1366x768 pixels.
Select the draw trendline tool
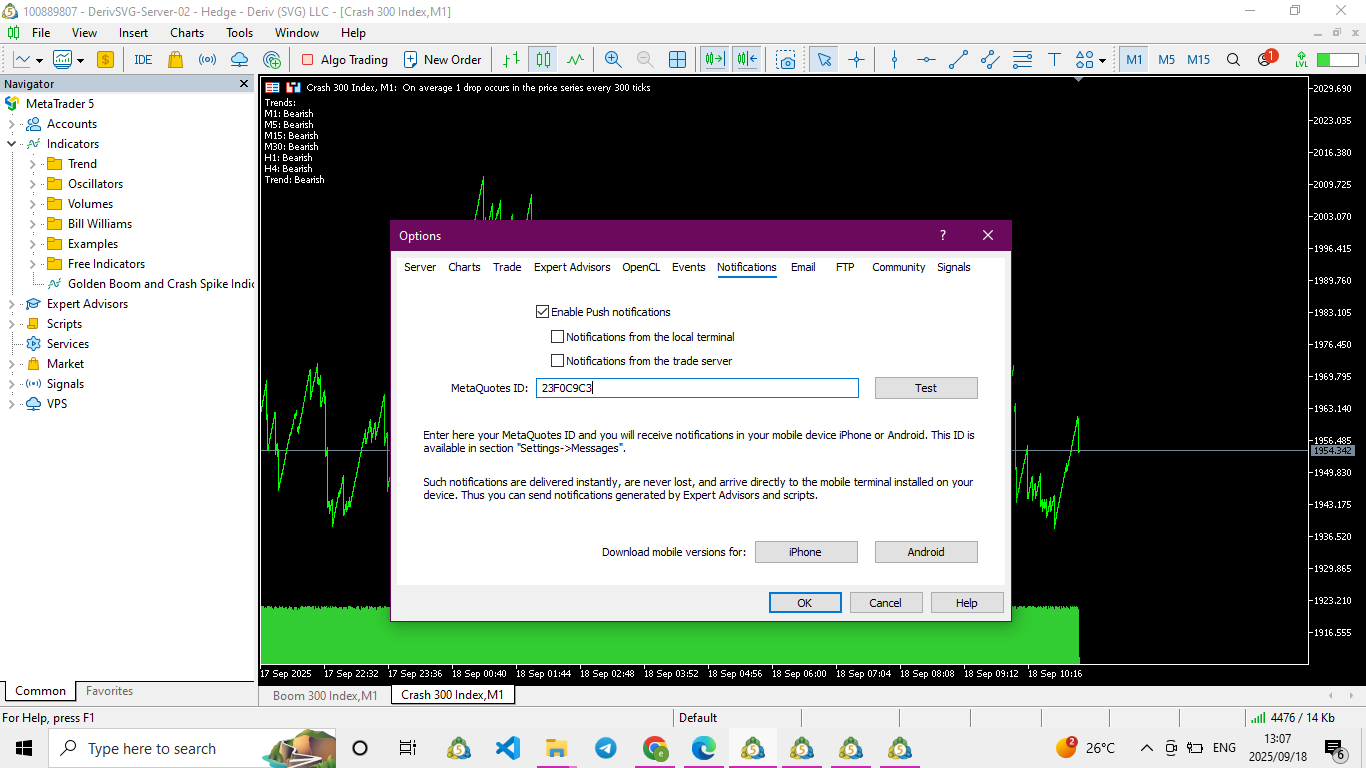[x=958, y=60]
